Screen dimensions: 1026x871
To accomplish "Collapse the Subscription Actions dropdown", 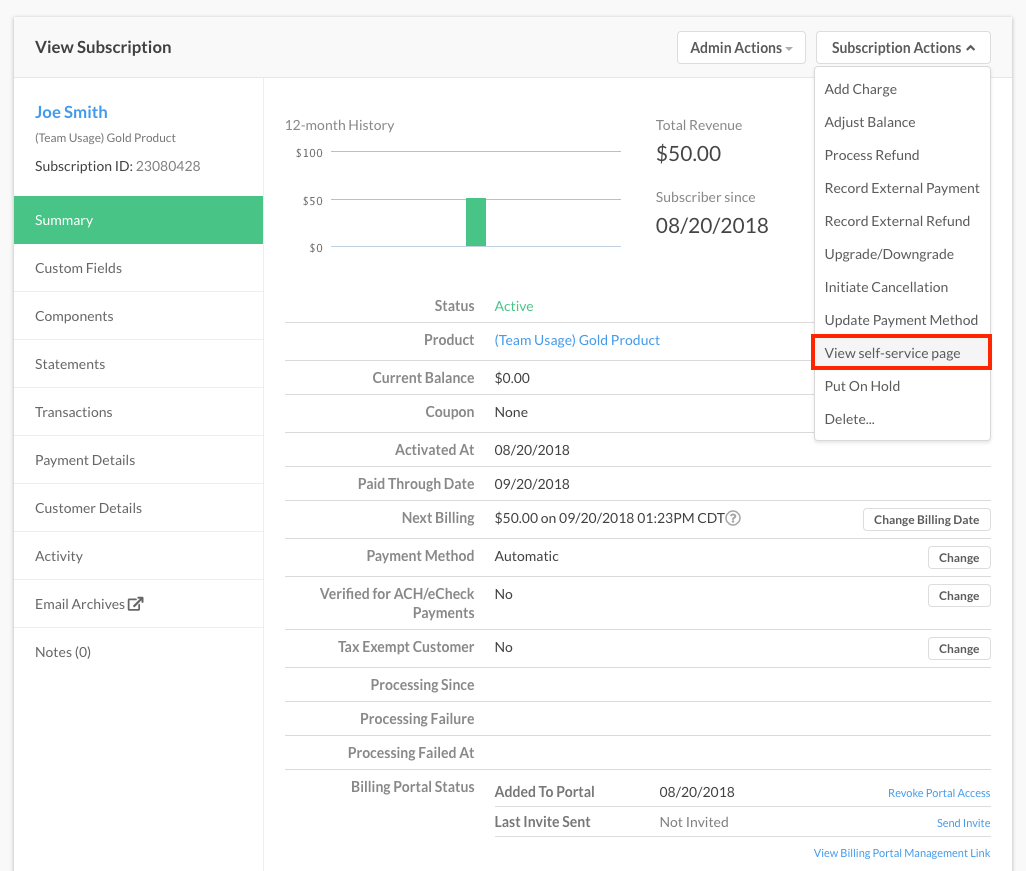I will [x=903, y=48].
